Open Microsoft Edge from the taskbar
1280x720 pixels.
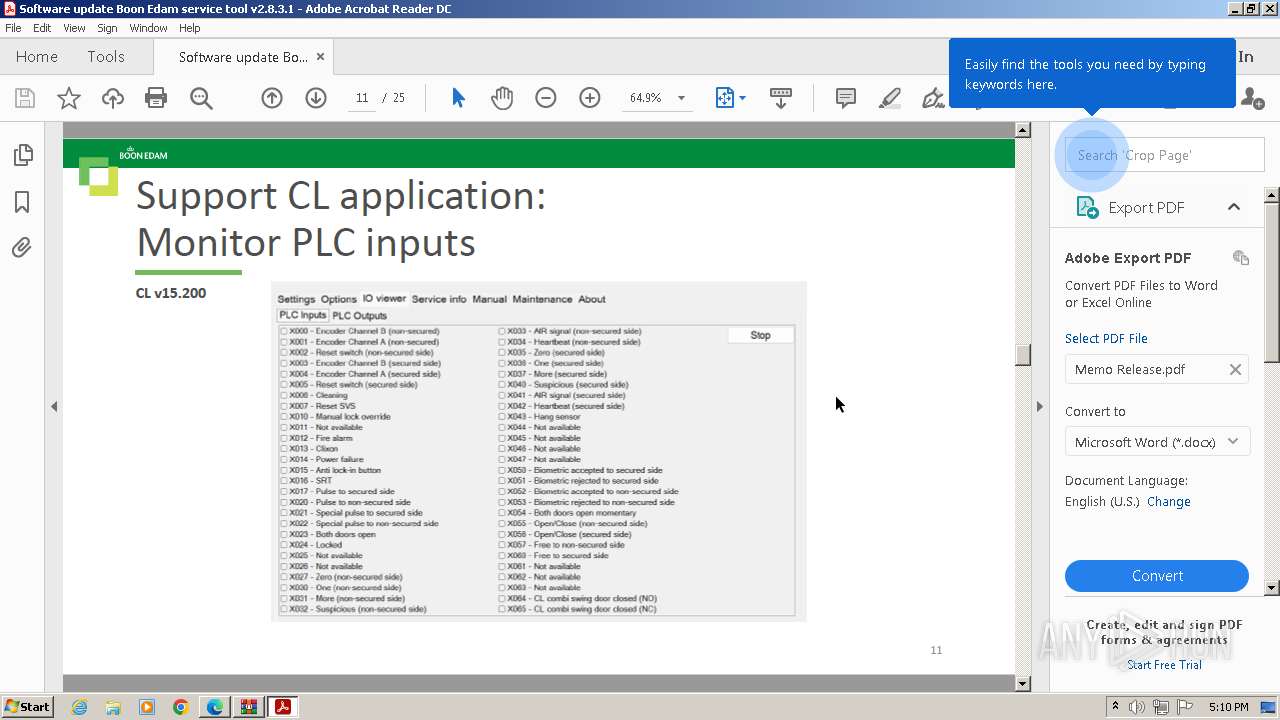click(x=214, y=707)
